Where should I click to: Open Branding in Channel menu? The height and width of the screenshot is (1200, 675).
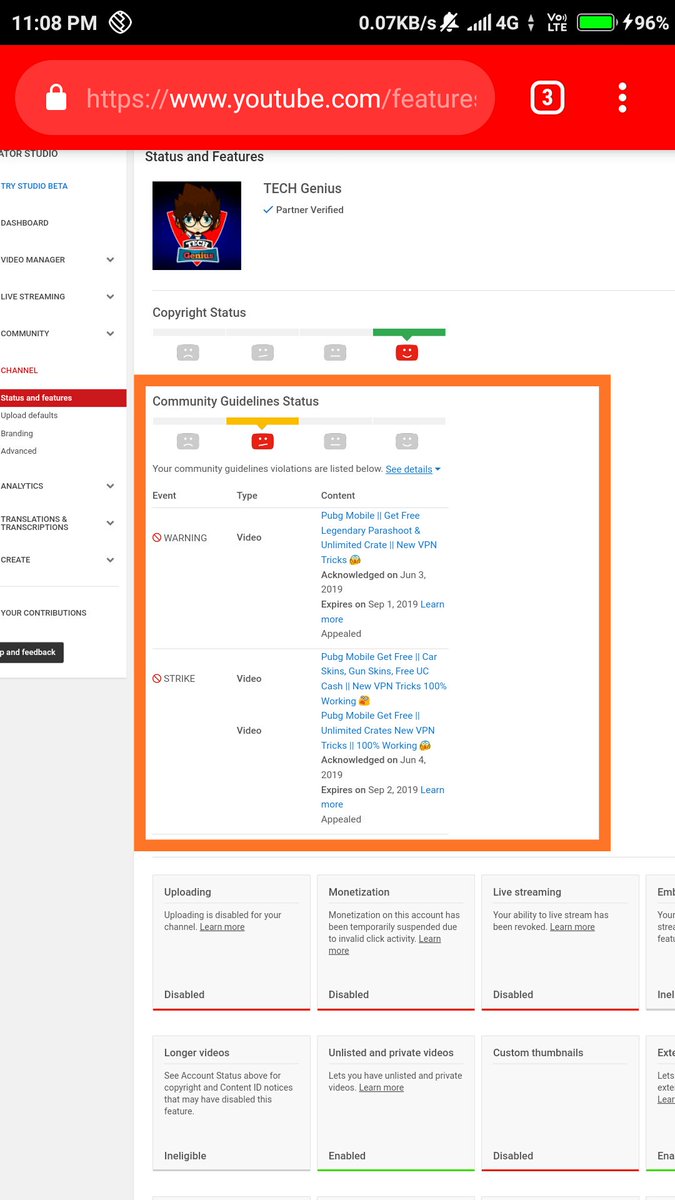click(17, 433)
